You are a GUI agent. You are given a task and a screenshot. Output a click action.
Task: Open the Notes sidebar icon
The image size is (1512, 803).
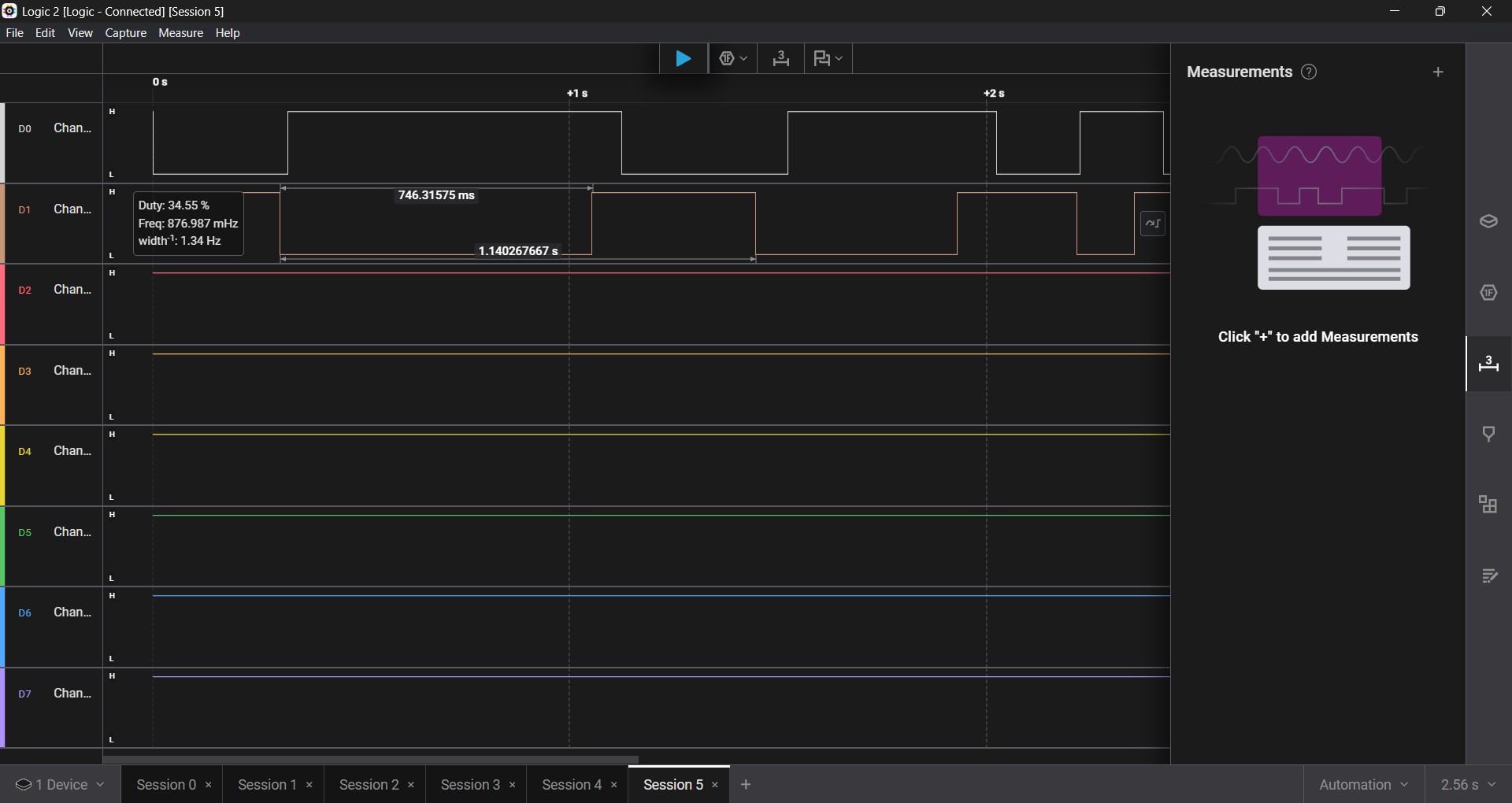[1488, 575]
